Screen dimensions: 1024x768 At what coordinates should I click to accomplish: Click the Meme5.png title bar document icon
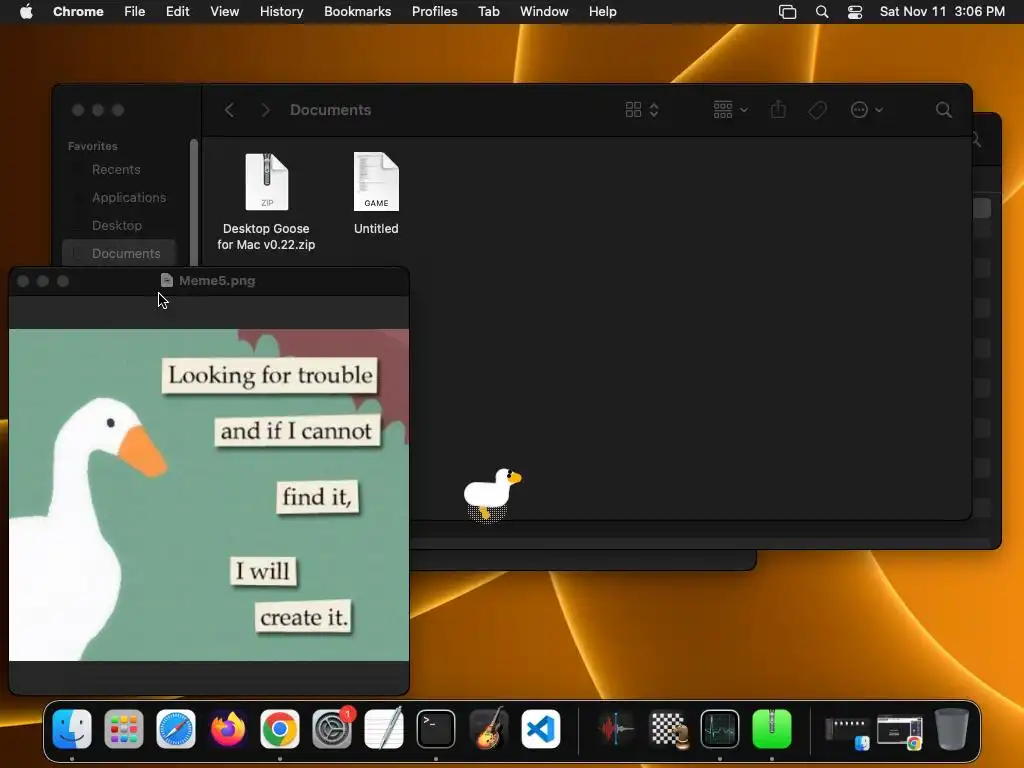coord(167,280)
